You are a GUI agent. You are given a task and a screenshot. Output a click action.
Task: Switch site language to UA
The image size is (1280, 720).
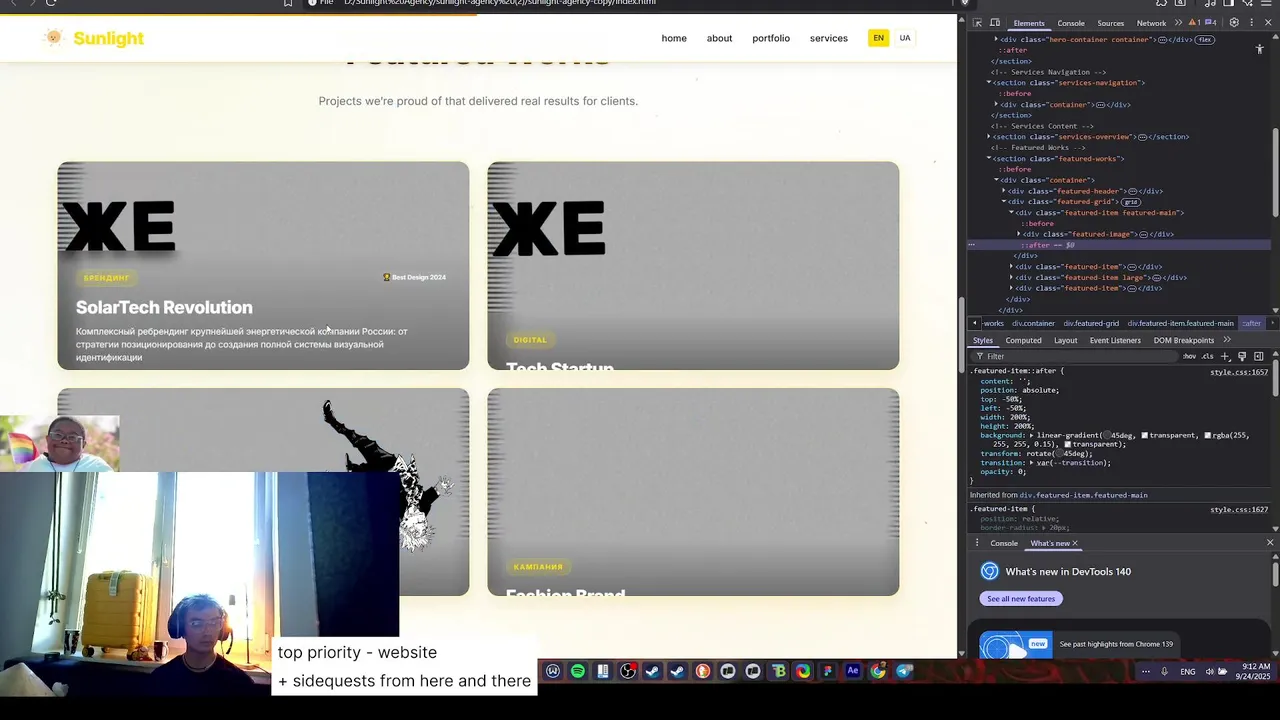coord(905,38)
